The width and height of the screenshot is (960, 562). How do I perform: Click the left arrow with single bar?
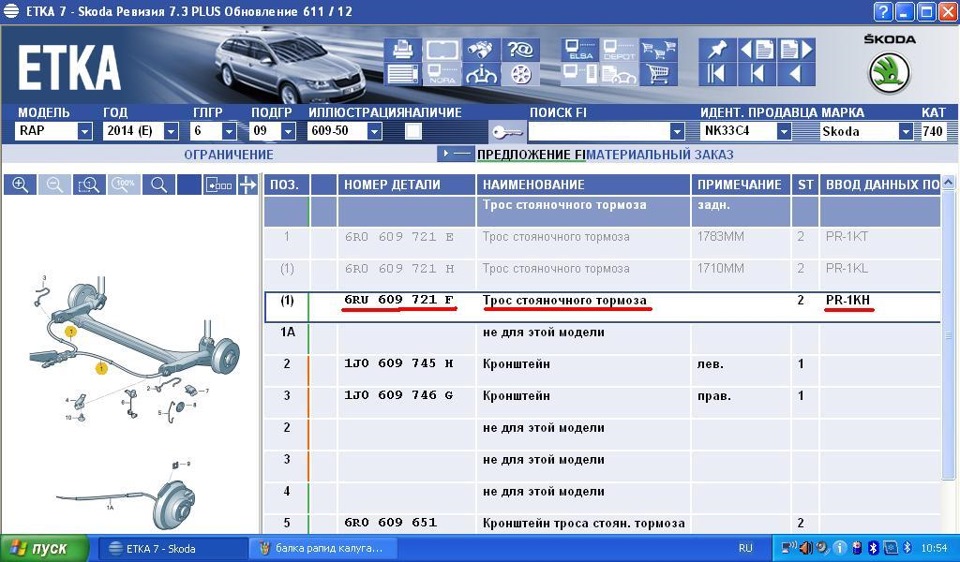pos(757,74)
